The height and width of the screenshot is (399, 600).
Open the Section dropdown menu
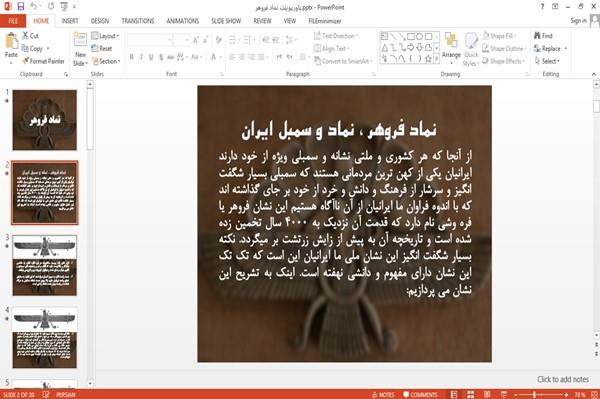106,61
